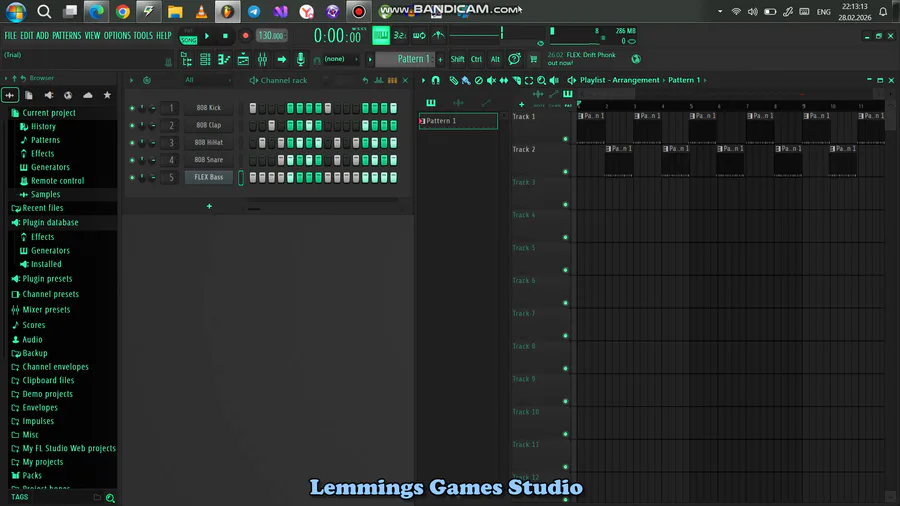Open the EDIT menu

coord(26,36)
